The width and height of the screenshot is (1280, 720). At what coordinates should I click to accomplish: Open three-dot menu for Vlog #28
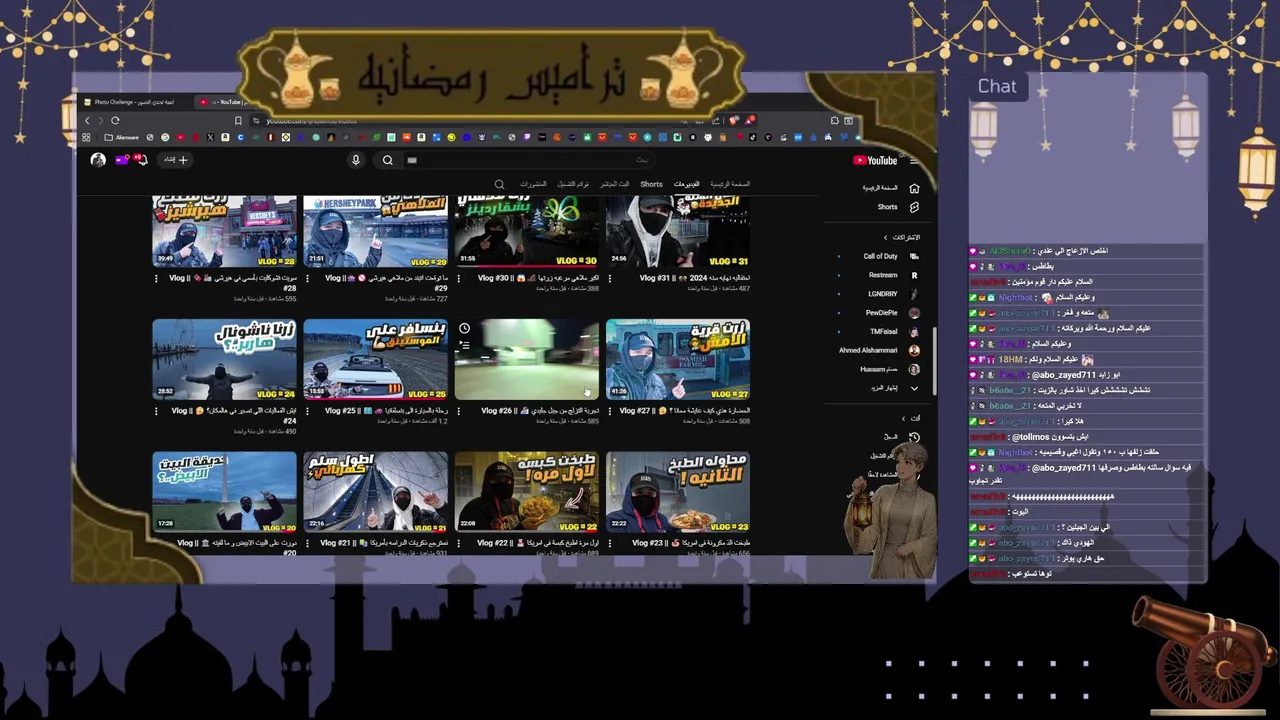coord(156,278)
